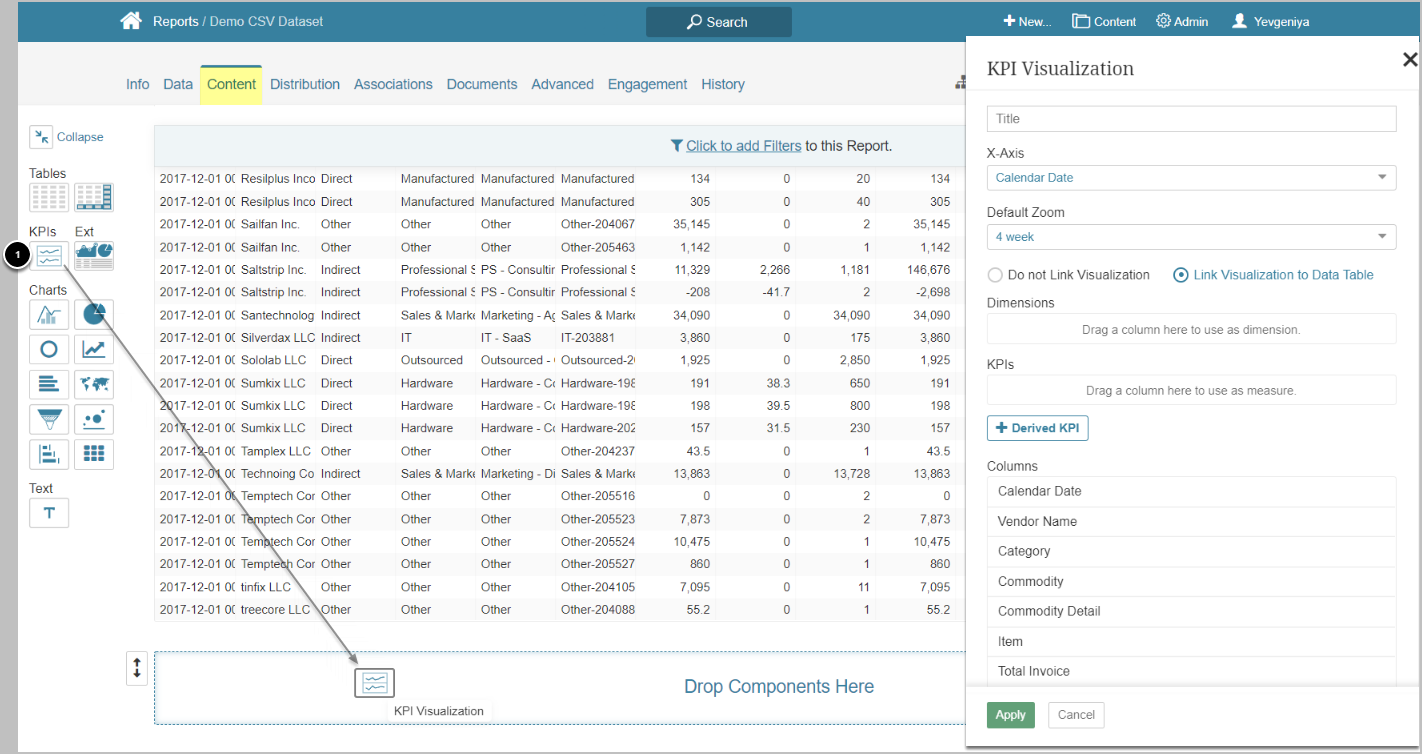1422x754 pixels.
Task: Click the Title input field
Action: click(x=1191, y=119)
